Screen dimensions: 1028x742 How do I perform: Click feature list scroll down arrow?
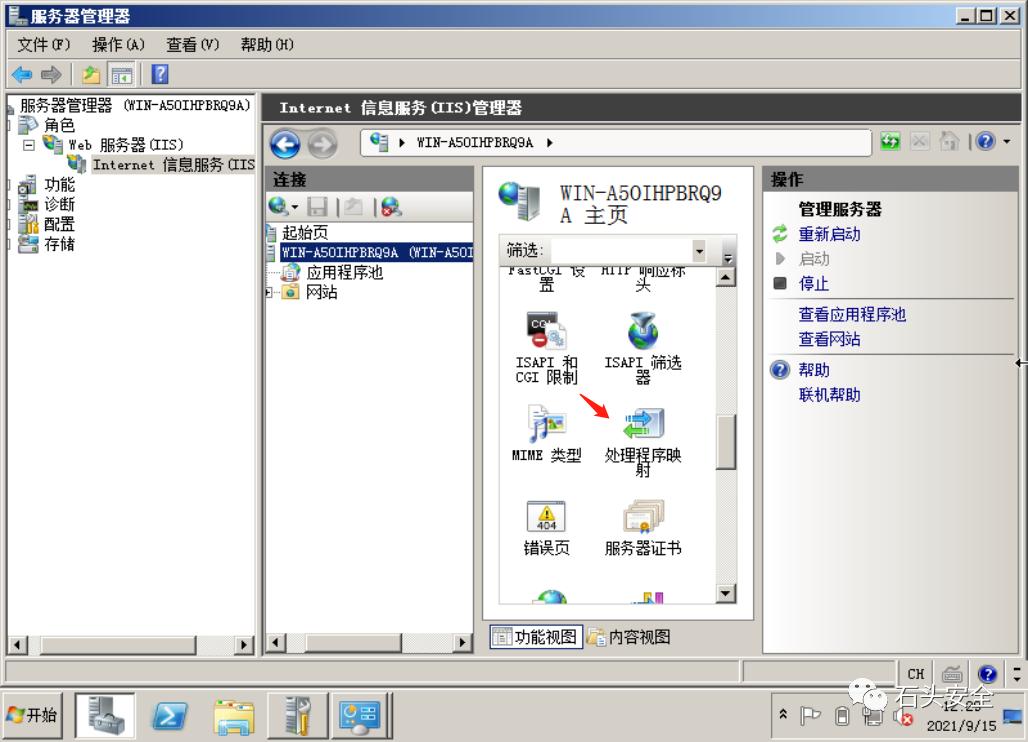point(725,594)
